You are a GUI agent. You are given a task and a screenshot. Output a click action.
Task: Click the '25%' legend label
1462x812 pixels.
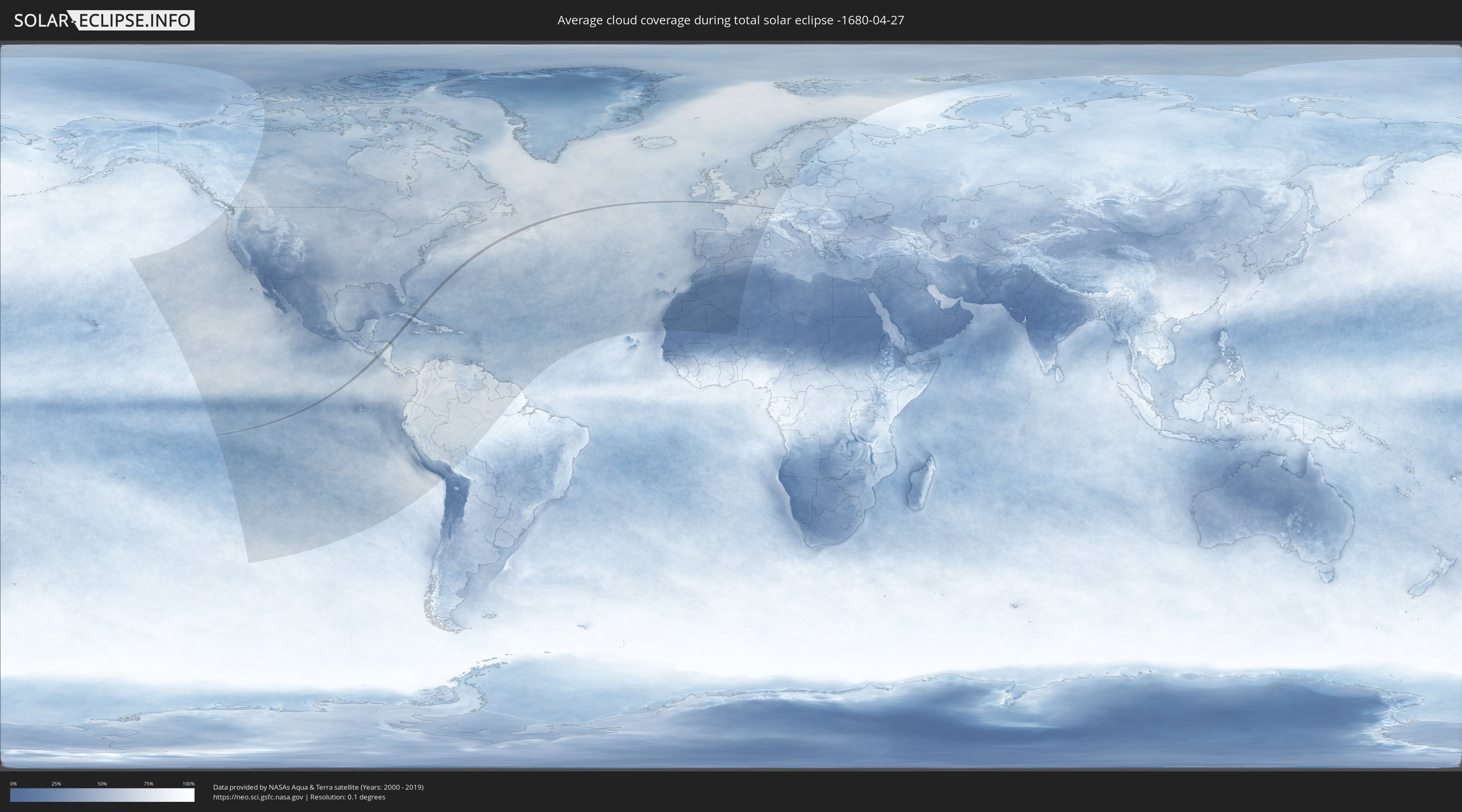56,784
